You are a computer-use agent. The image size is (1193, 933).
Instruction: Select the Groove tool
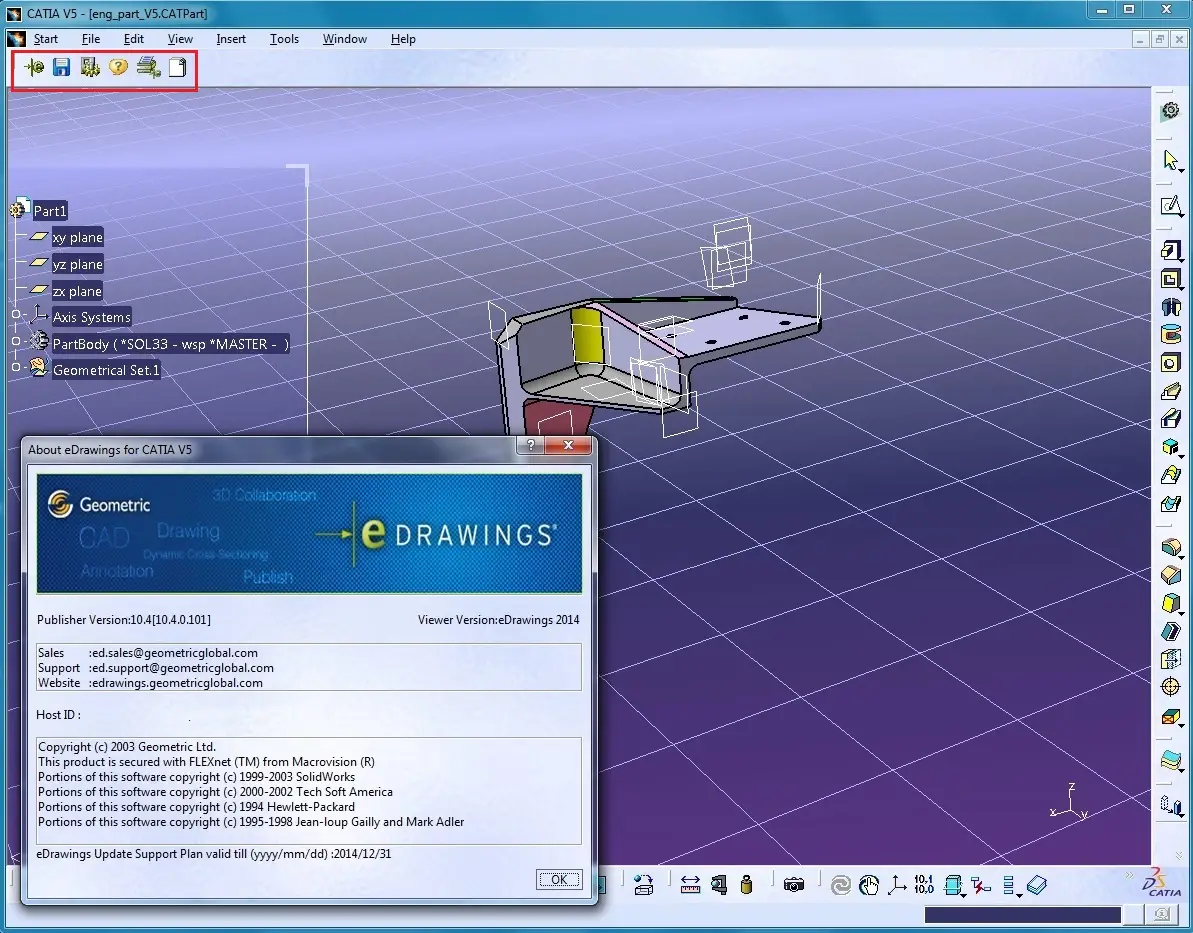point(1170,334)
